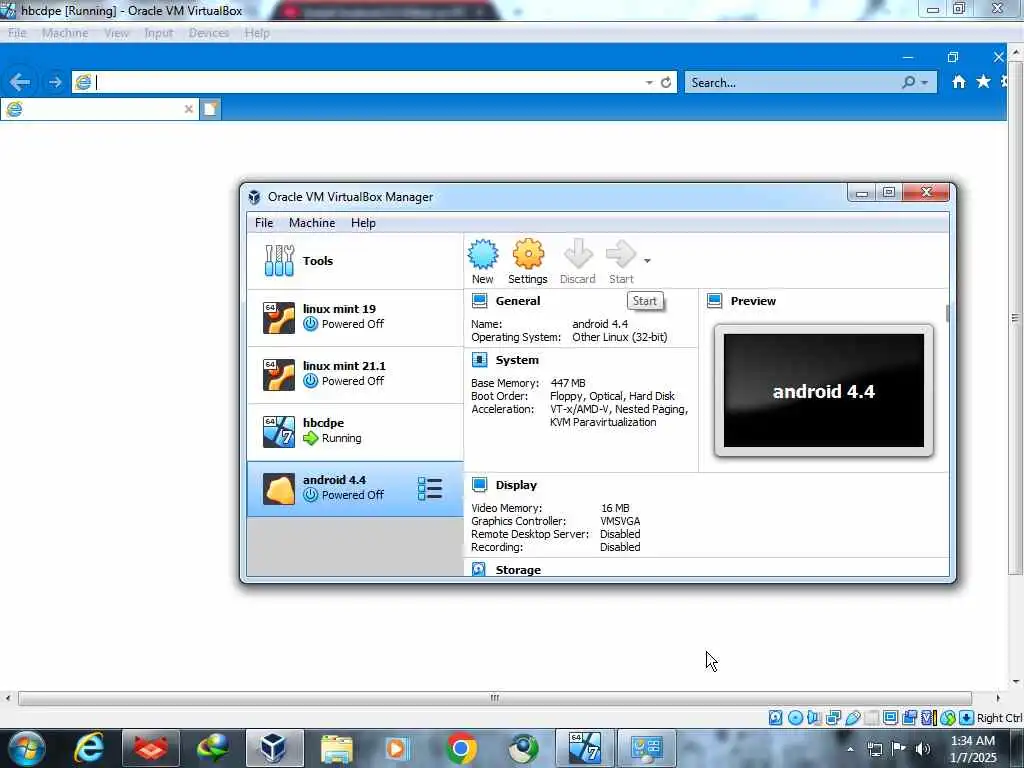Click the USB devices status icon

click(852, 718)
